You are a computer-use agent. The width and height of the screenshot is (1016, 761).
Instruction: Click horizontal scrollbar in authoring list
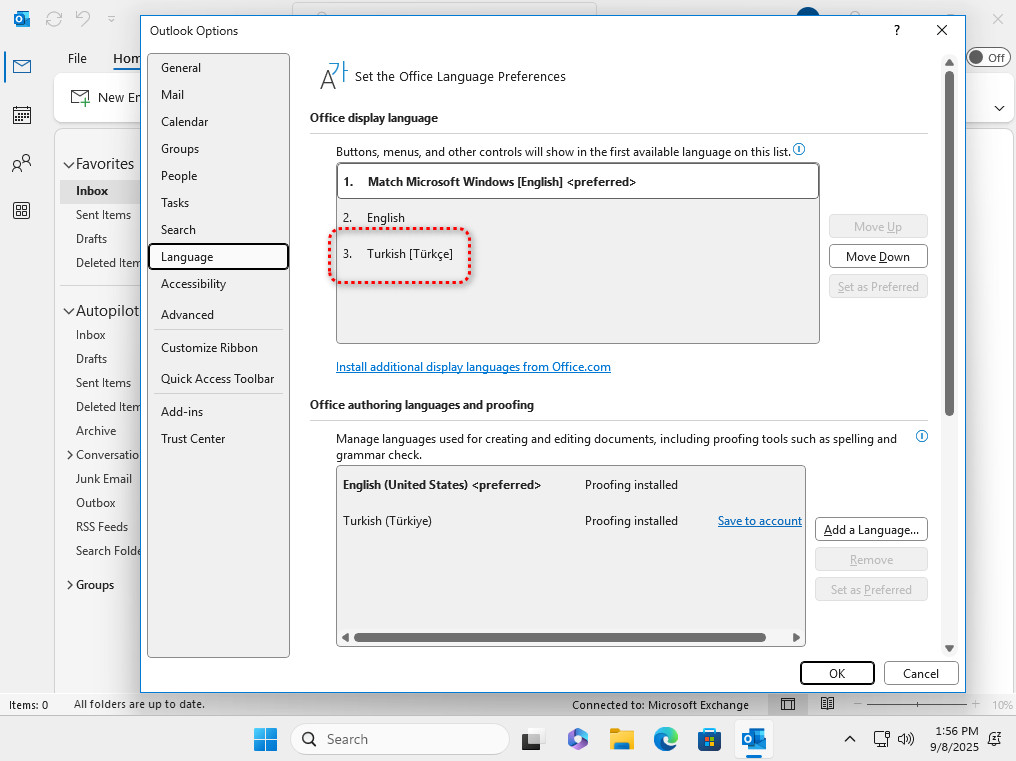click(559, 637)
